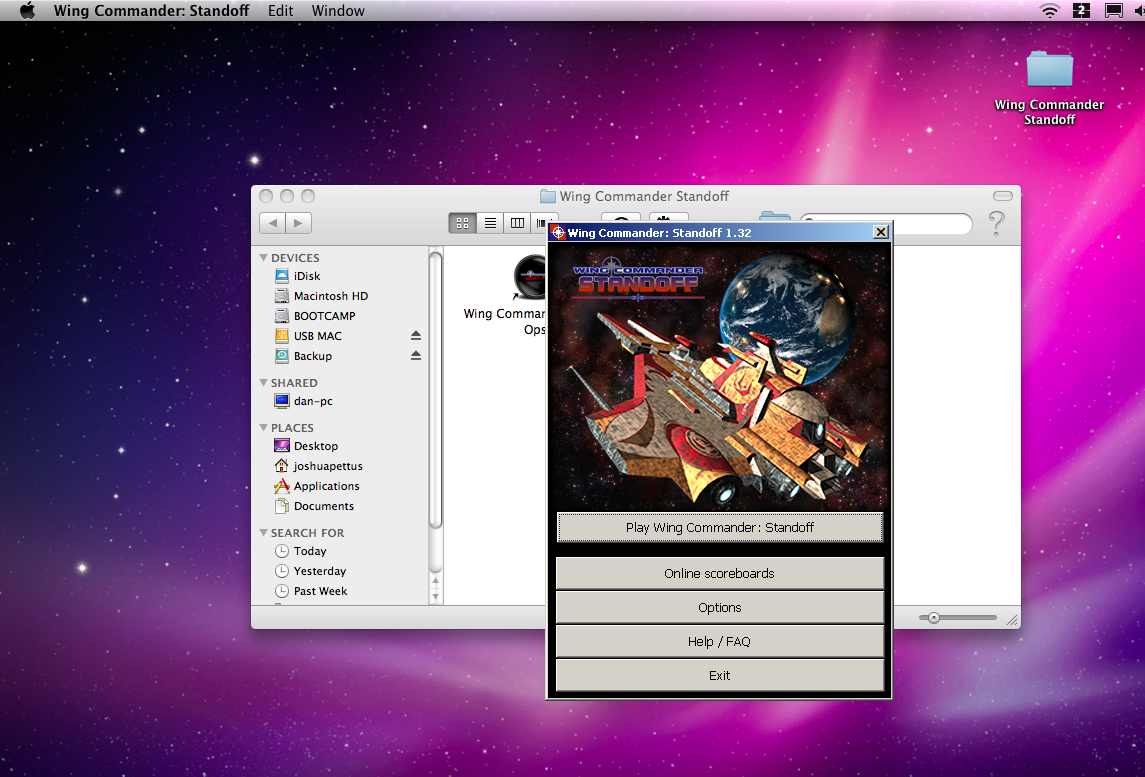This screenshot has width=1145, height=777.
Task: Switch Finder to list view
Action: 490,223
